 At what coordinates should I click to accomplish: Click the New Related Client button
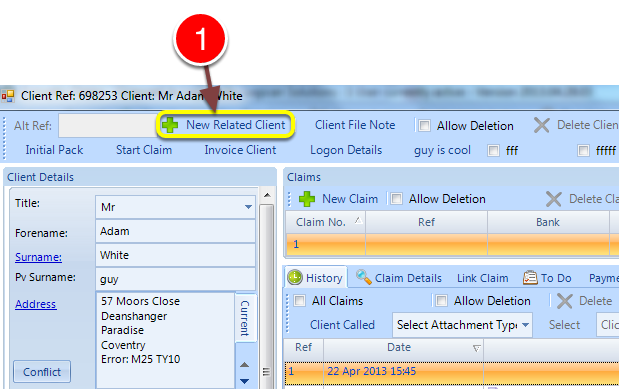(x=226, y=125)
